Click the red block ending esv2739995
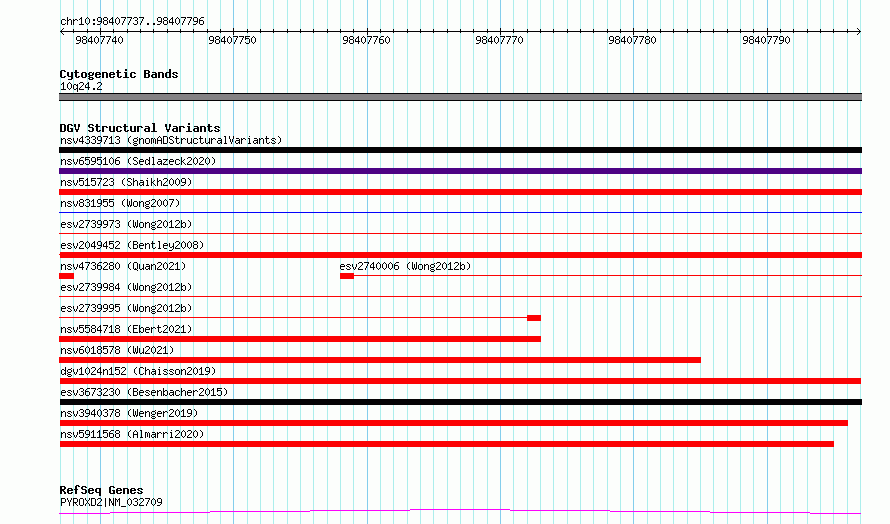890x524 pixels. [534, 318]
